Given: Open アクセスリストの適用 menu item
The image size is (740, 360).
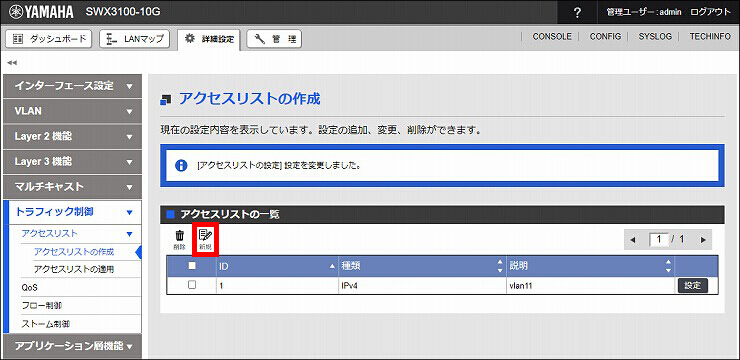Looking at the screenshot, I should pyautogui.click(x=74, y=269).
